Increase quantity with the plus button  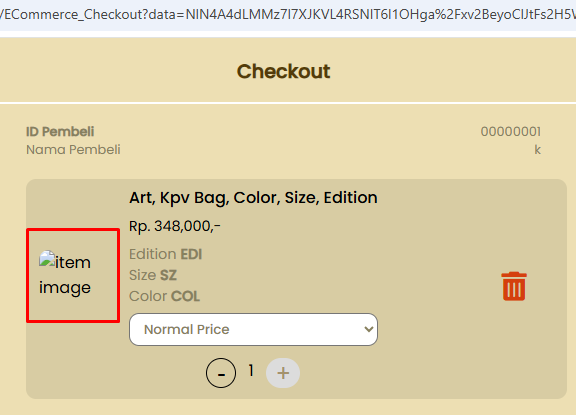(283, 373)
